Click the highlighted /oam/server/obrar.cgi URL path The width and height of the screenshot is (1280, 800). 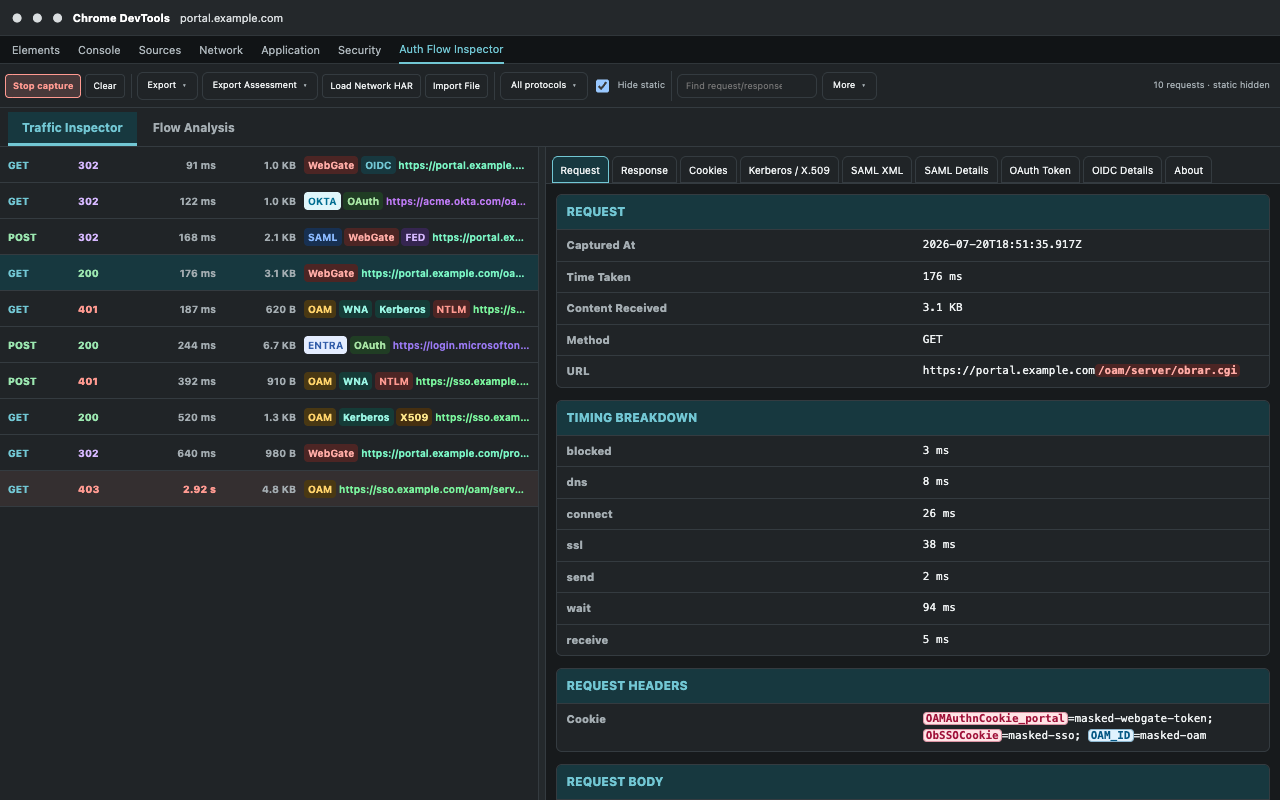pos(1169,370)
